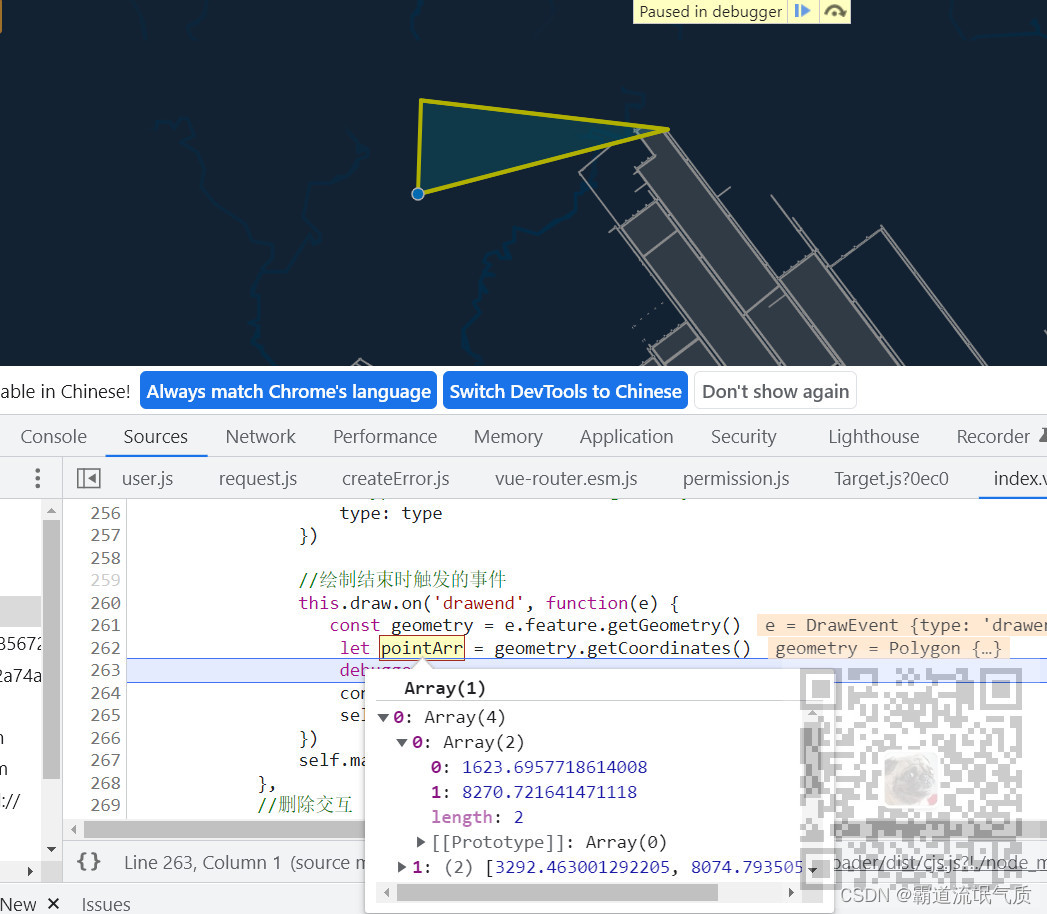Click the length: 2 property
The width and height of the screenshot is (1047, 914).
(x=477, y=817)
